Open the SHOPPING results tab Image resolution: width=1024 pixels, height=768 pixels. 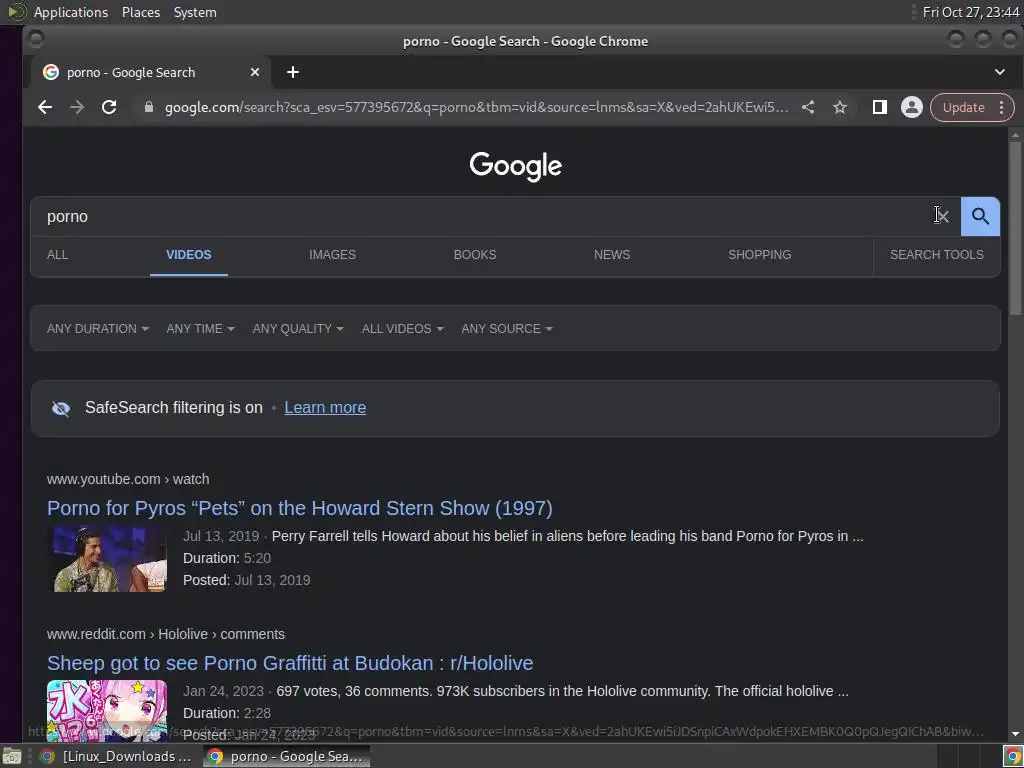(x=760, y=255)
